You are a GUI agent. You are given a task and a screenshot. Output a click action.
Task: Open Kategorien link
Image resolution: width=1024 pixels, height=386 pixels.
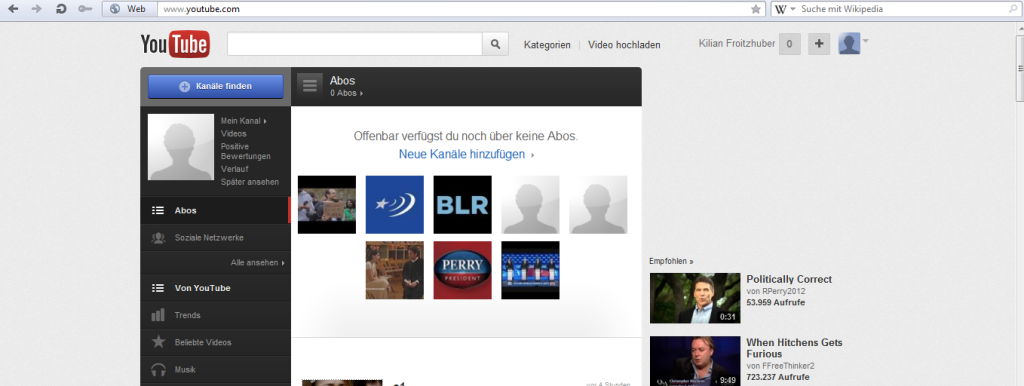pyautogui.click(x=547, y=45)
